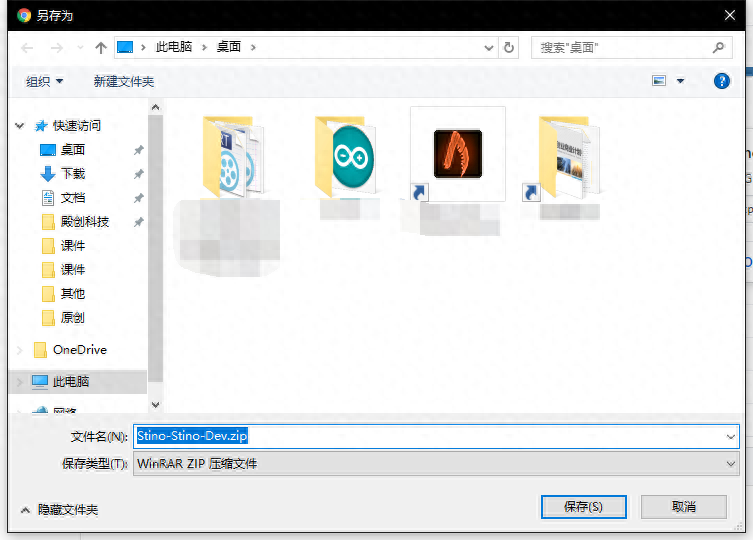
Task: Open the 组织 menu
Action: pyautogui.click(x=44, y=81)
